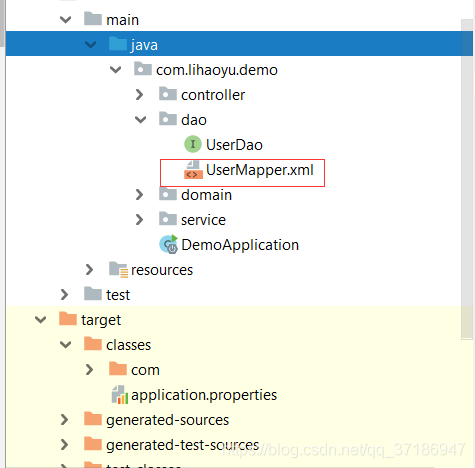The height and width of the screenshot is (468, 475).
Task: Expand the controller package
Action: (140, 95)
